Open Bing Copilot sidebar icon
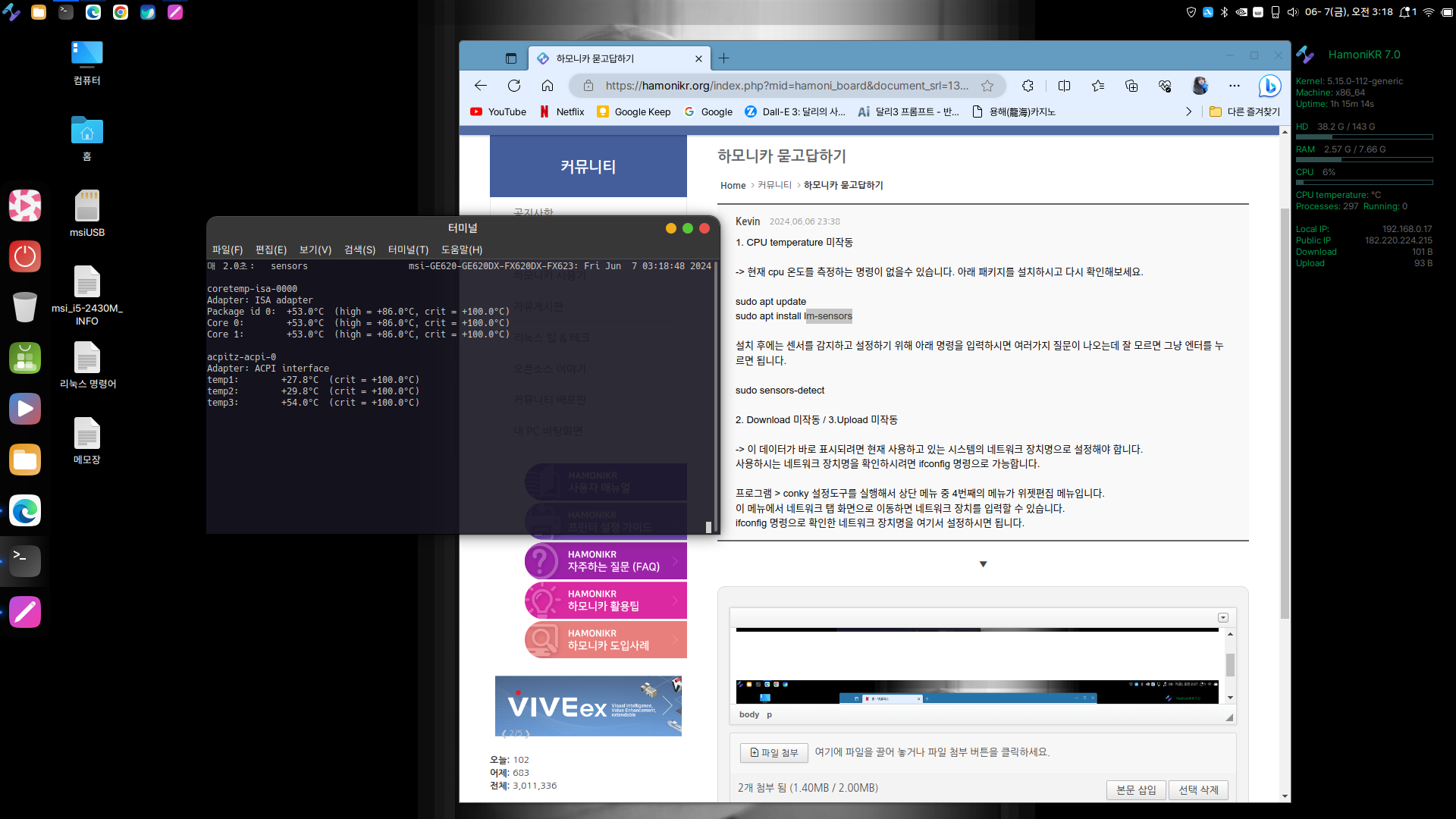1456x819 pixels. coord(1269,86)
